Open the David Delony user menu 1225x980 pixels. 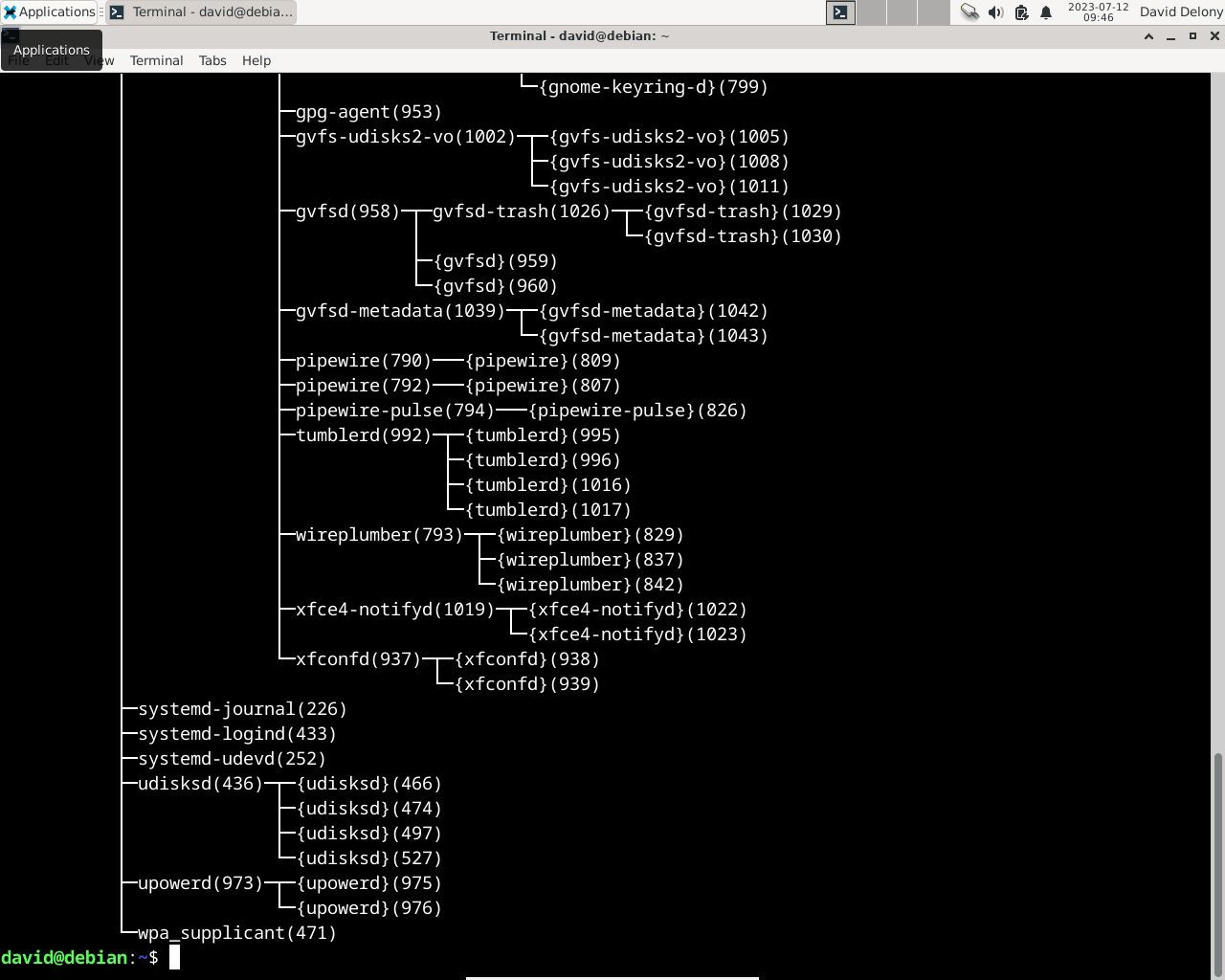(1181, 12)
